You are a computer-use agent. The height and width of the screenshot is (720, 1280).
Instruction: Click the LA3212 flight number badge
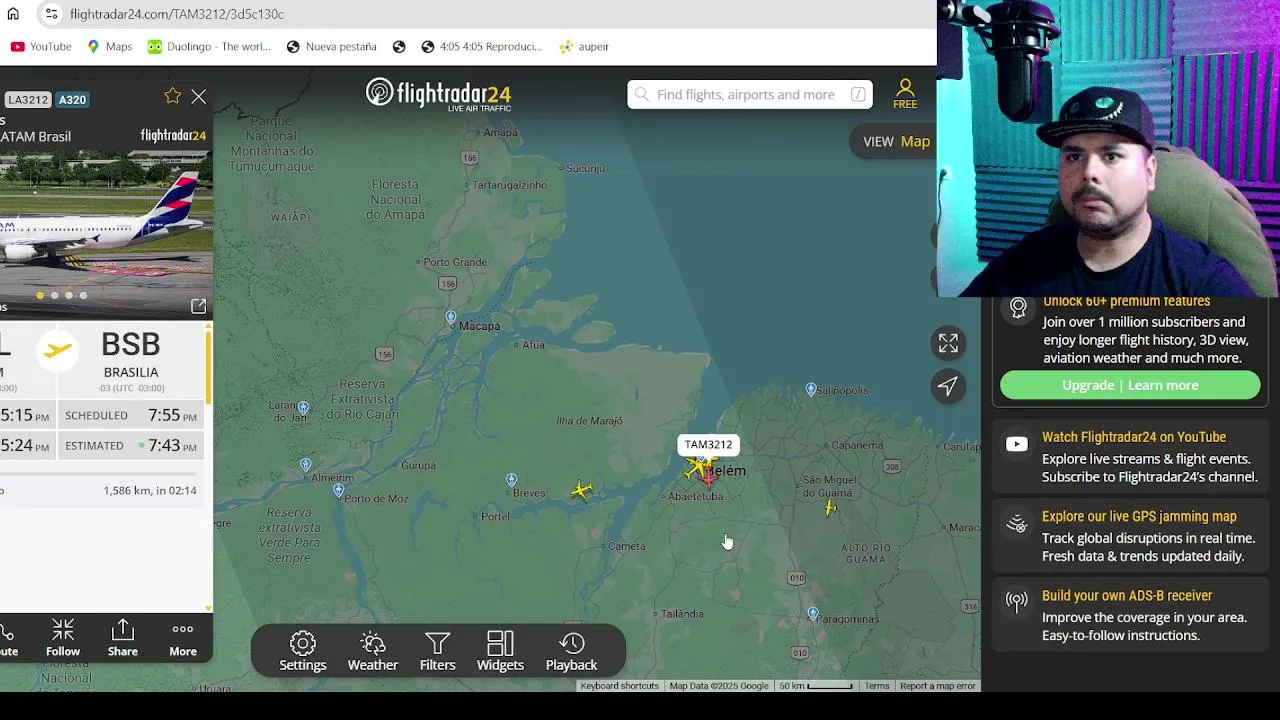pyautogui.click(x=27, y=99)
